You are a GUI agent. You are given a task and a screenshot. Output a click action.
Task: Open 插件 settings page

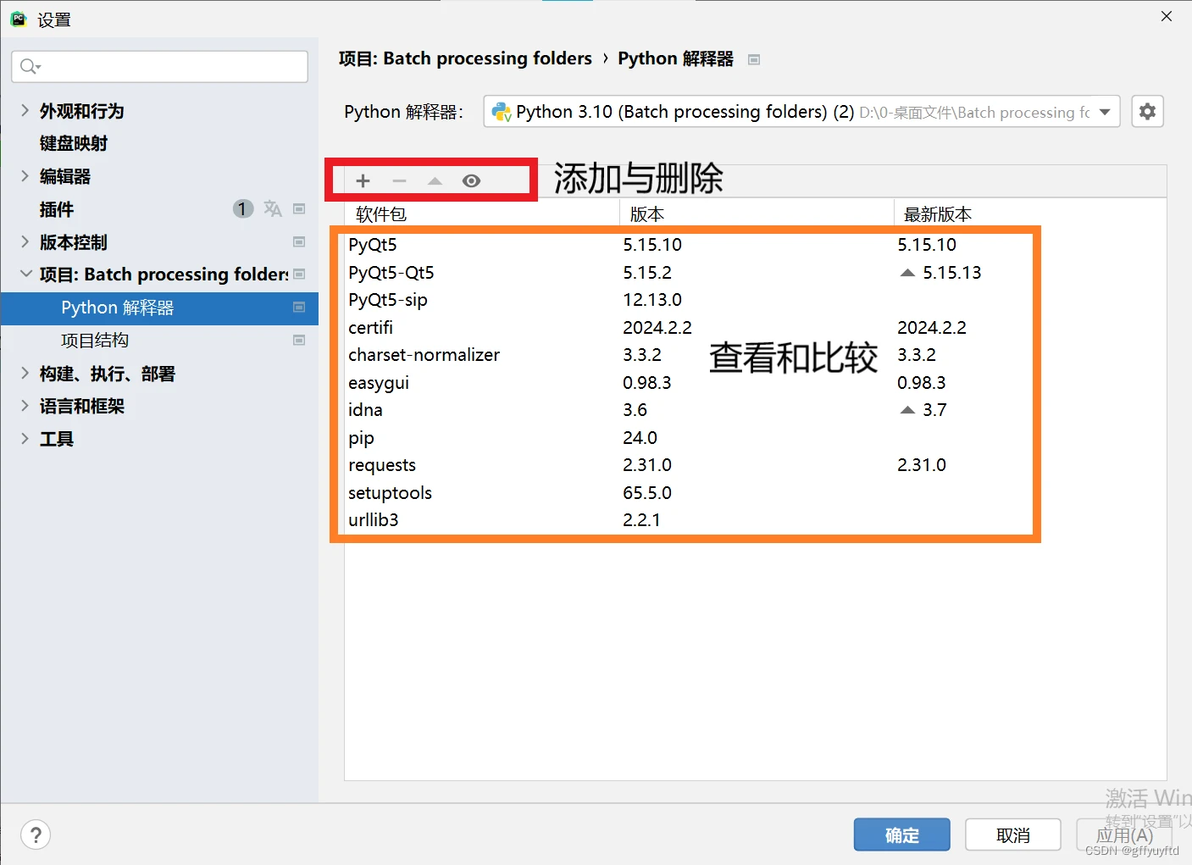pyautogui.click(x=57, y=209)
